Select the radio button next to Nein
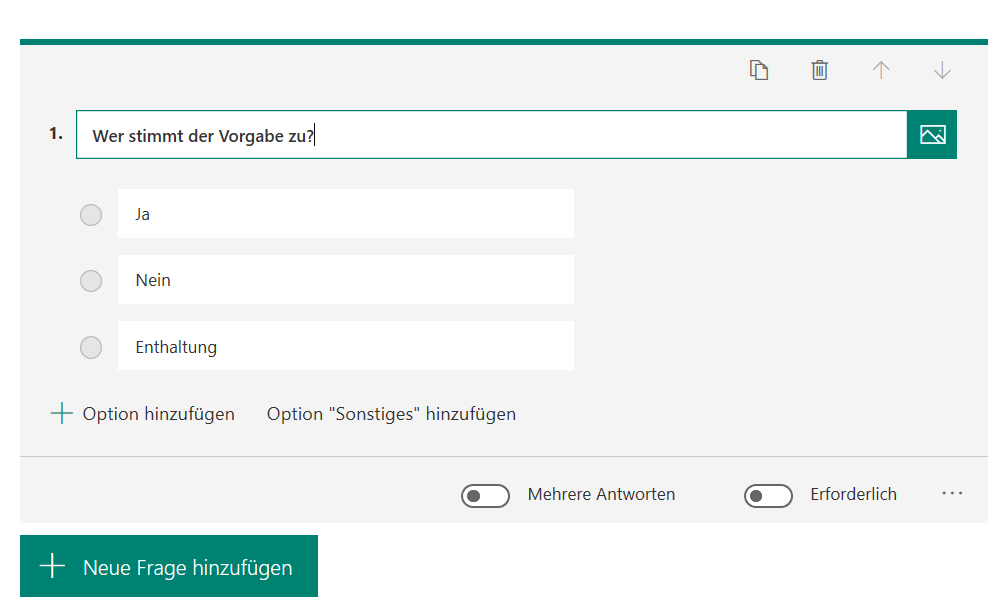Viewport: 996px width, 610px height. pos(91,281)
